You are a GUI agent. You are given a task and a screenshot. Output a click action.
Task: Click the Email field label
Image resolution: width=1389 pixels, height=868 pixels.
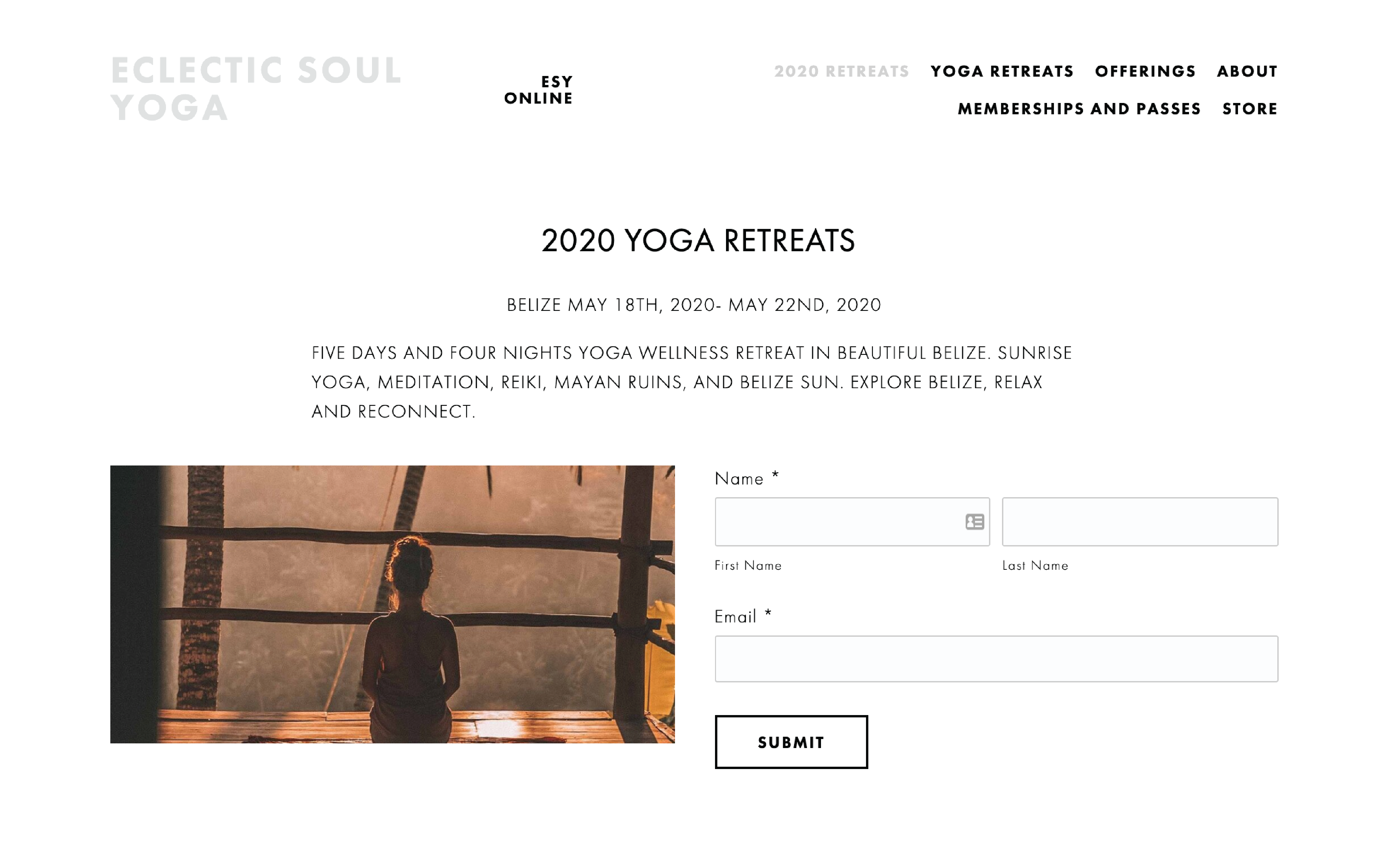click(x=735, y=616)
